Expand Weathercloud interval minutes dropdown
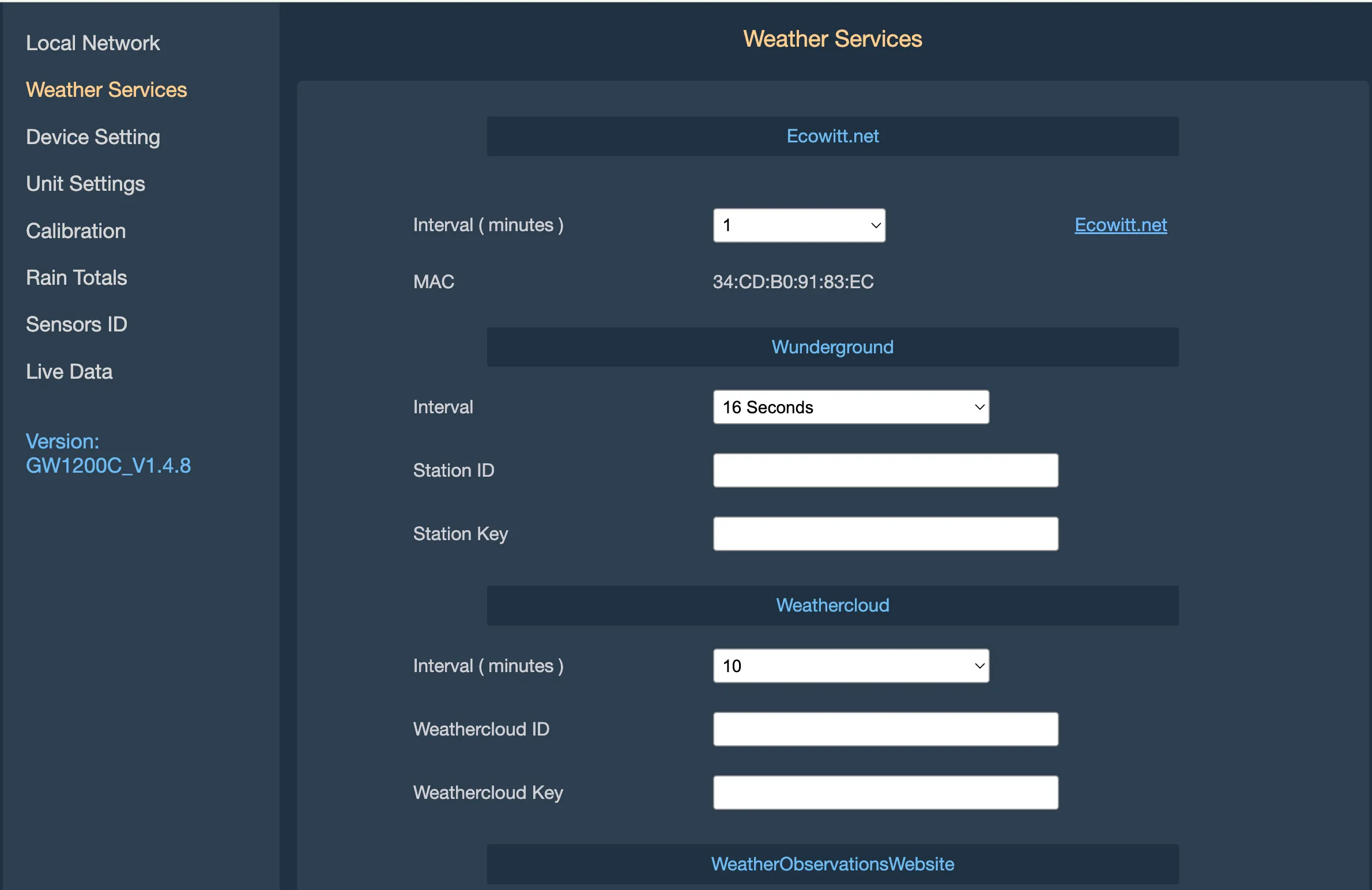1372x890 pixels. click(851, 666)
